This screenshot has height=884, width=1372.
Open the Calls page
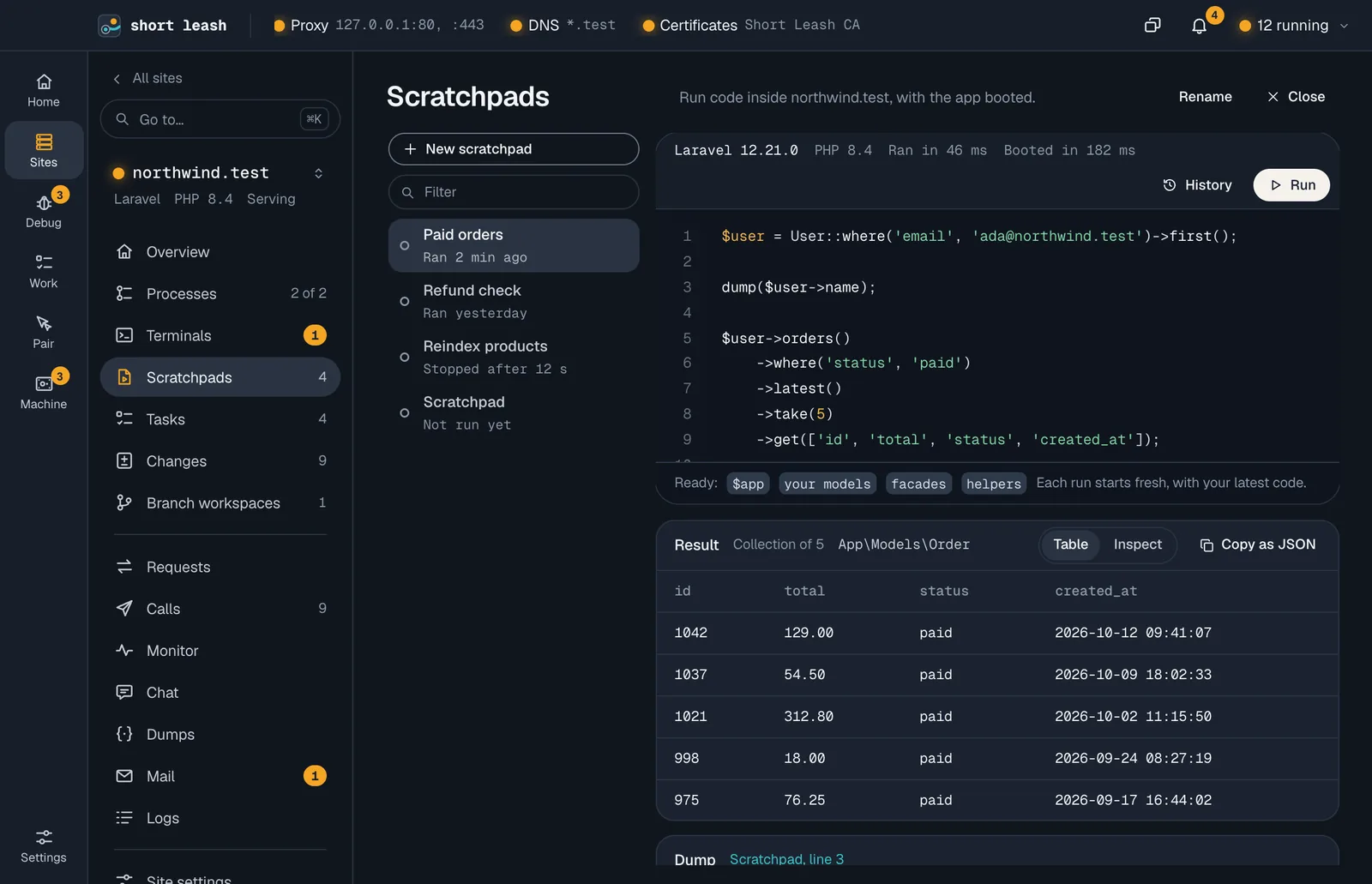click(x=220, y=609)
